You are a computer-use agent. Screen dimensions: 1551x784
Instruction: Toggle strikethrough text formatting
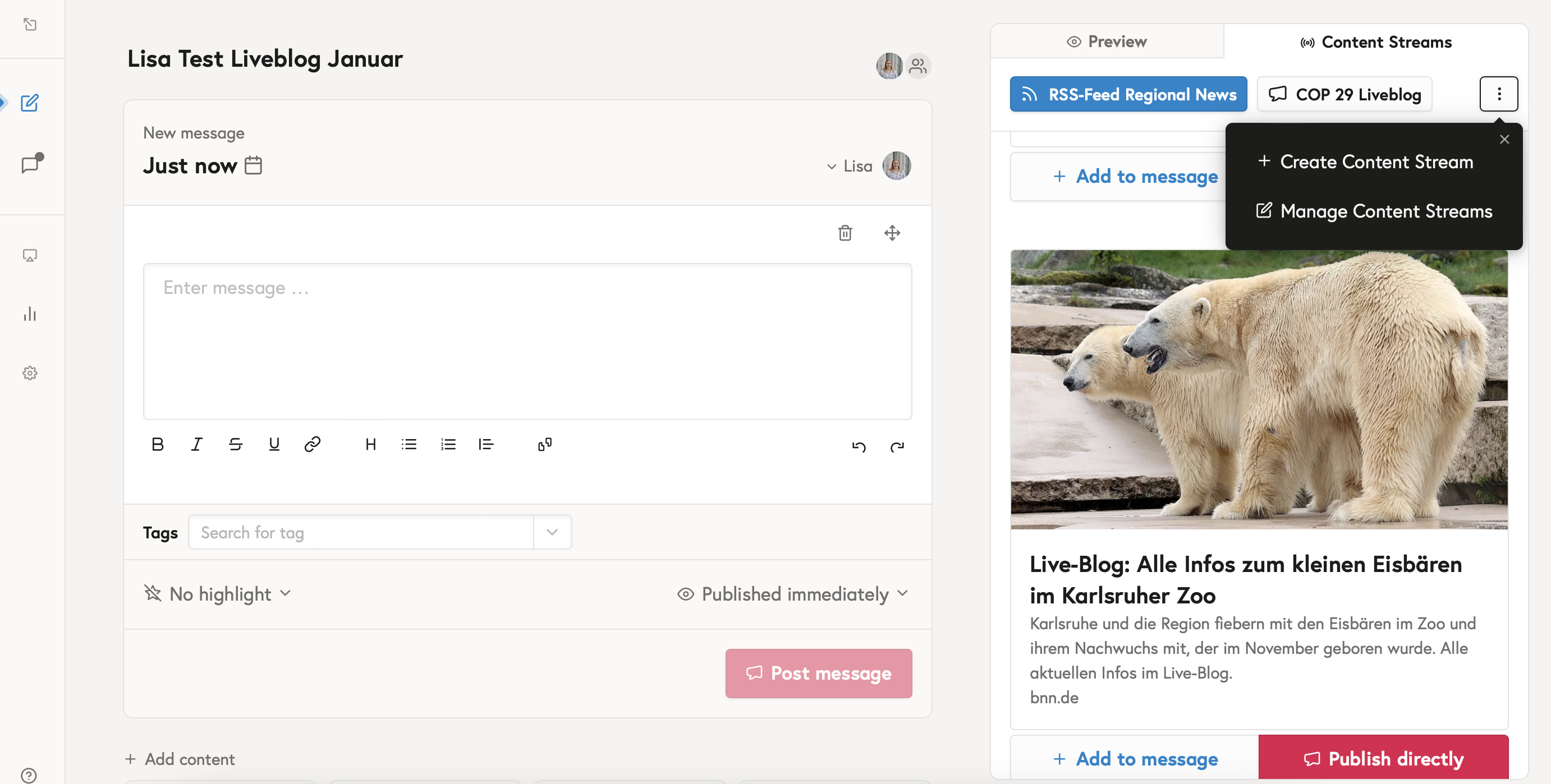(x=236, y=444)
